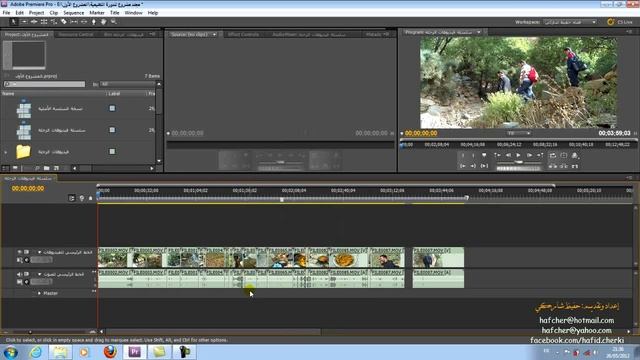Go to previous edit point in Program monitor
The width and height of the screenshot is (640, 360).
pos(497,156)
